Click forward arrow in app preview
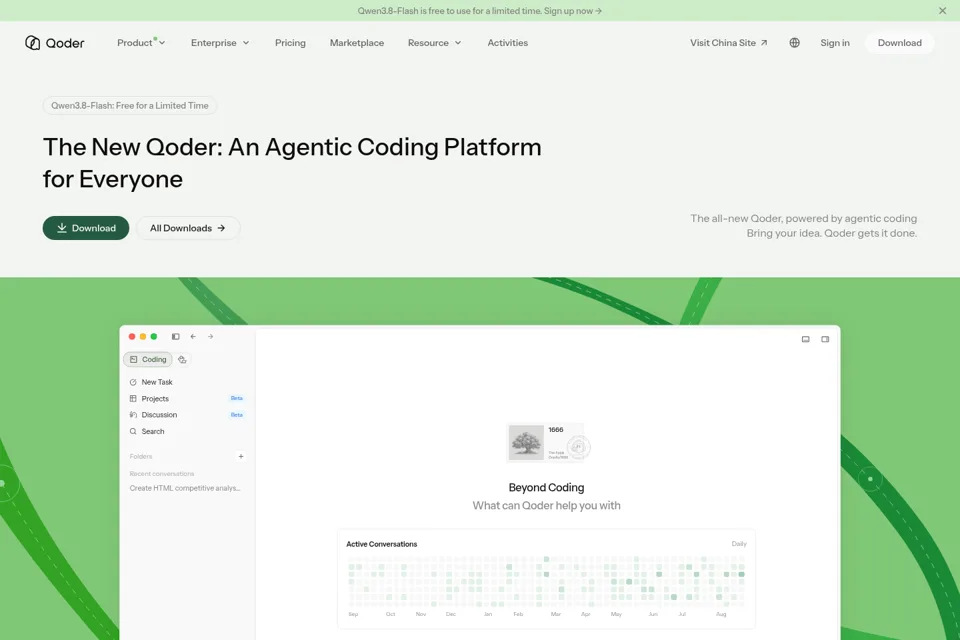Image resolution: width=960 pixels, height=640 pixels. click(x=210, y=336)
